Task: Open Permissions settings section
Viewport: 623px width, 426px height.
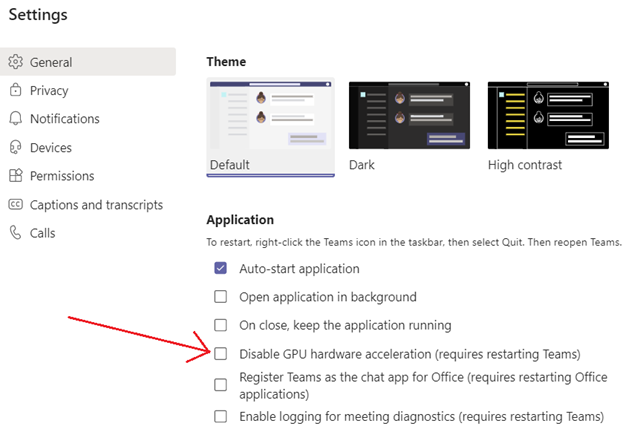Action: 88,176
